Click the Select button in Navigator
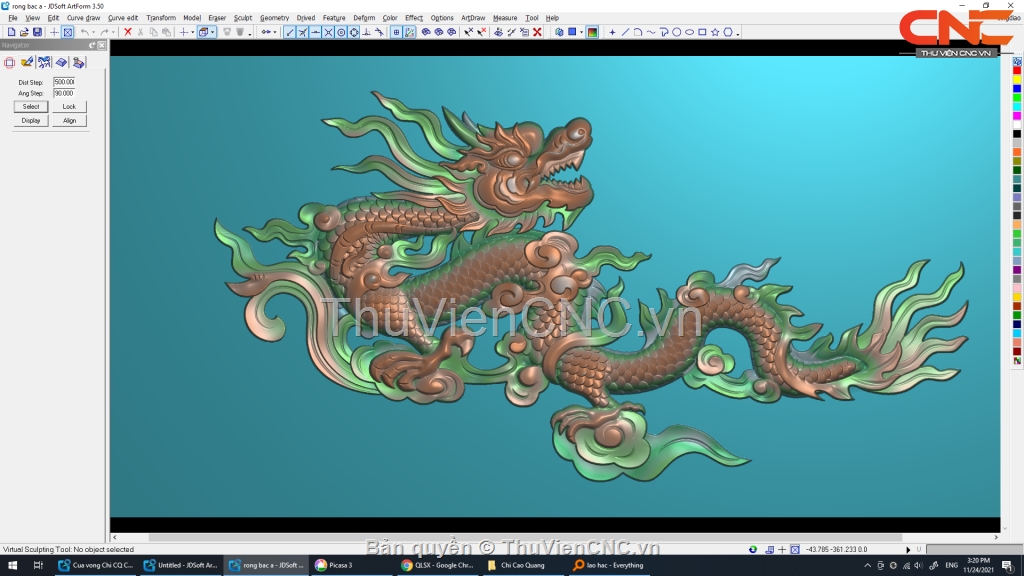The height and width of the screenshot is (576, 1024). 31,106
